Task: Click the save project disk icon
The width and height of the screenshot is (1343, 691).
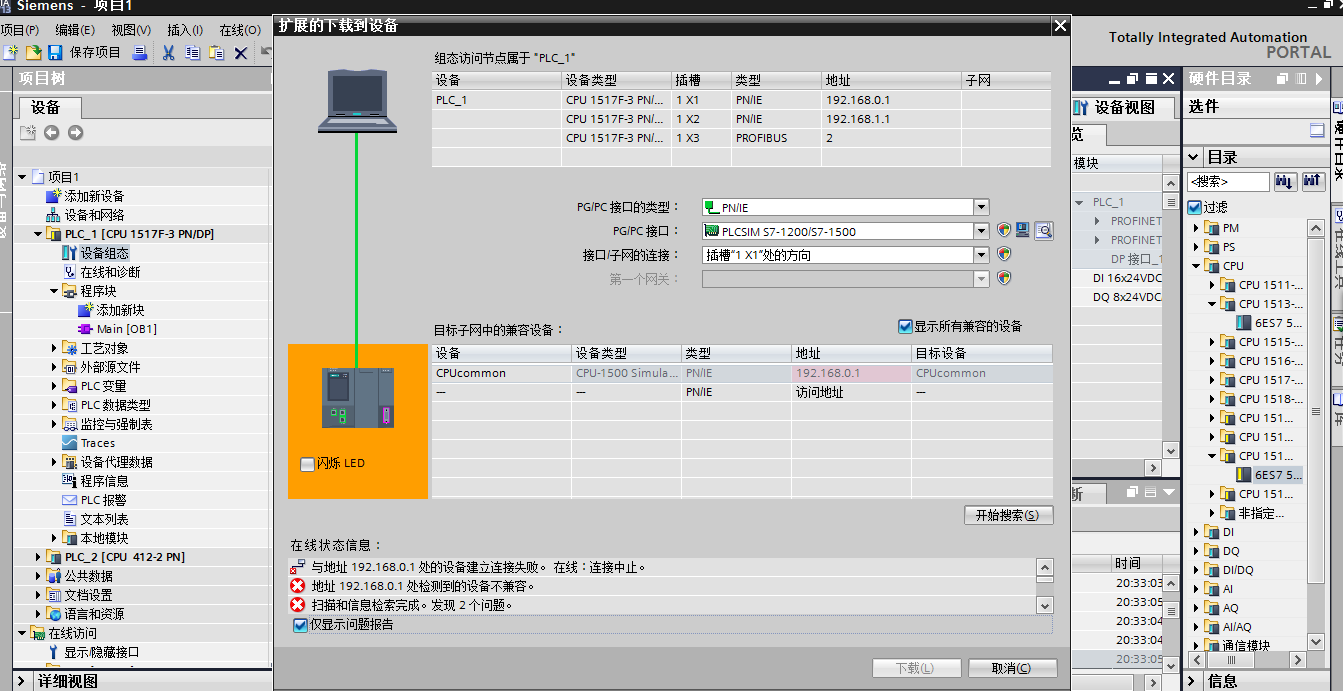Action: point(55,52)
